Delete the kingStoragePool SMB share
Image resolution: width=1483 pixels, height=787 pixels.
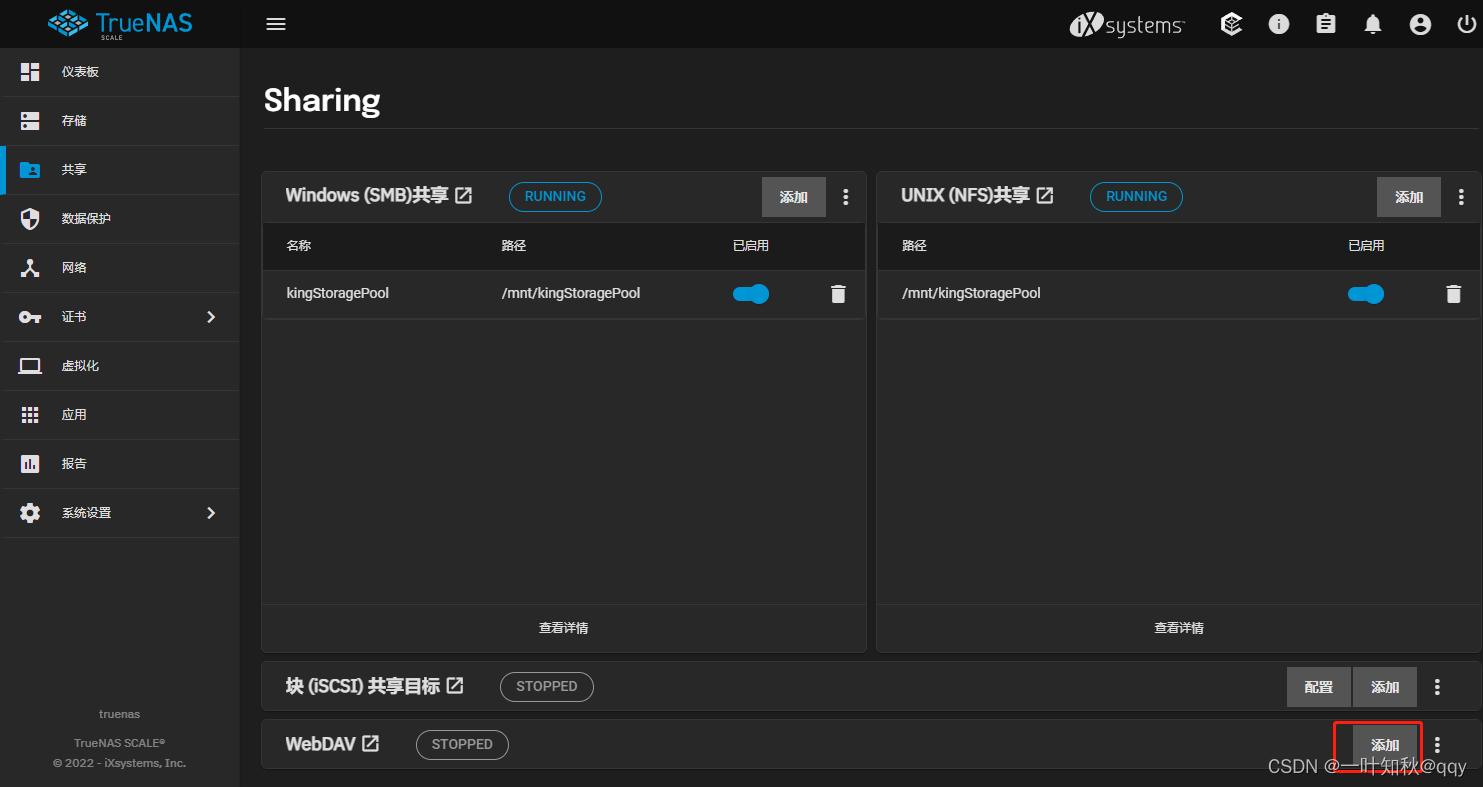(x=838, y=294)
